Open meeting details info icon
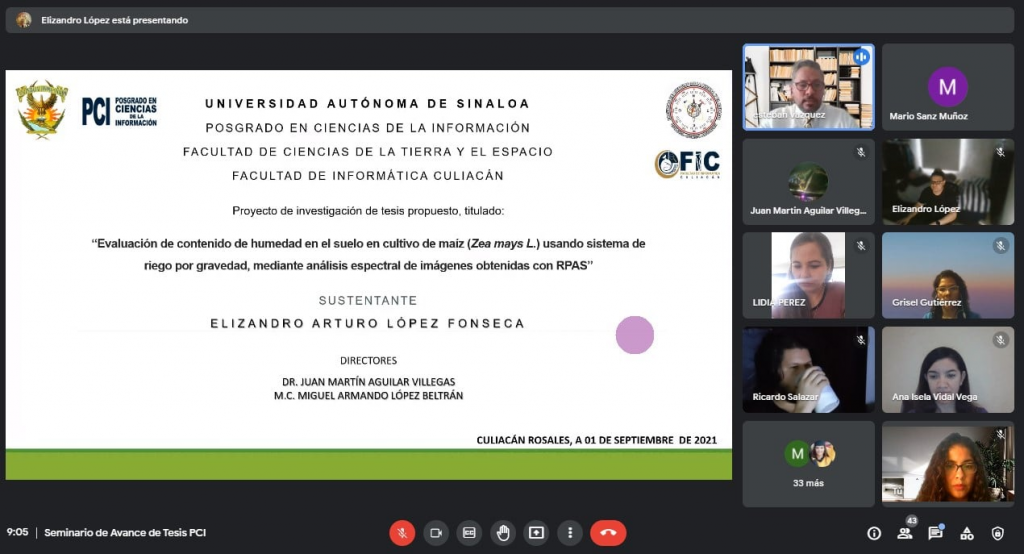Image resolution: width=1024 pixels, height=554 pixels. click(874, 533)
